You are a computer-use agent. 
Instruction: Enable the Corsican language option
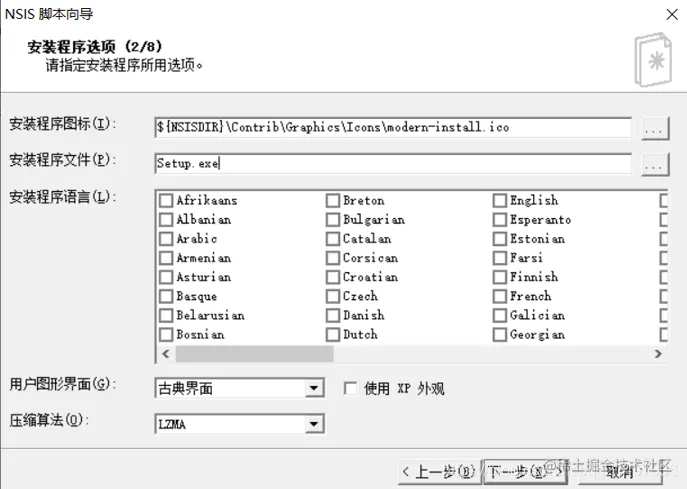[333, 258]
